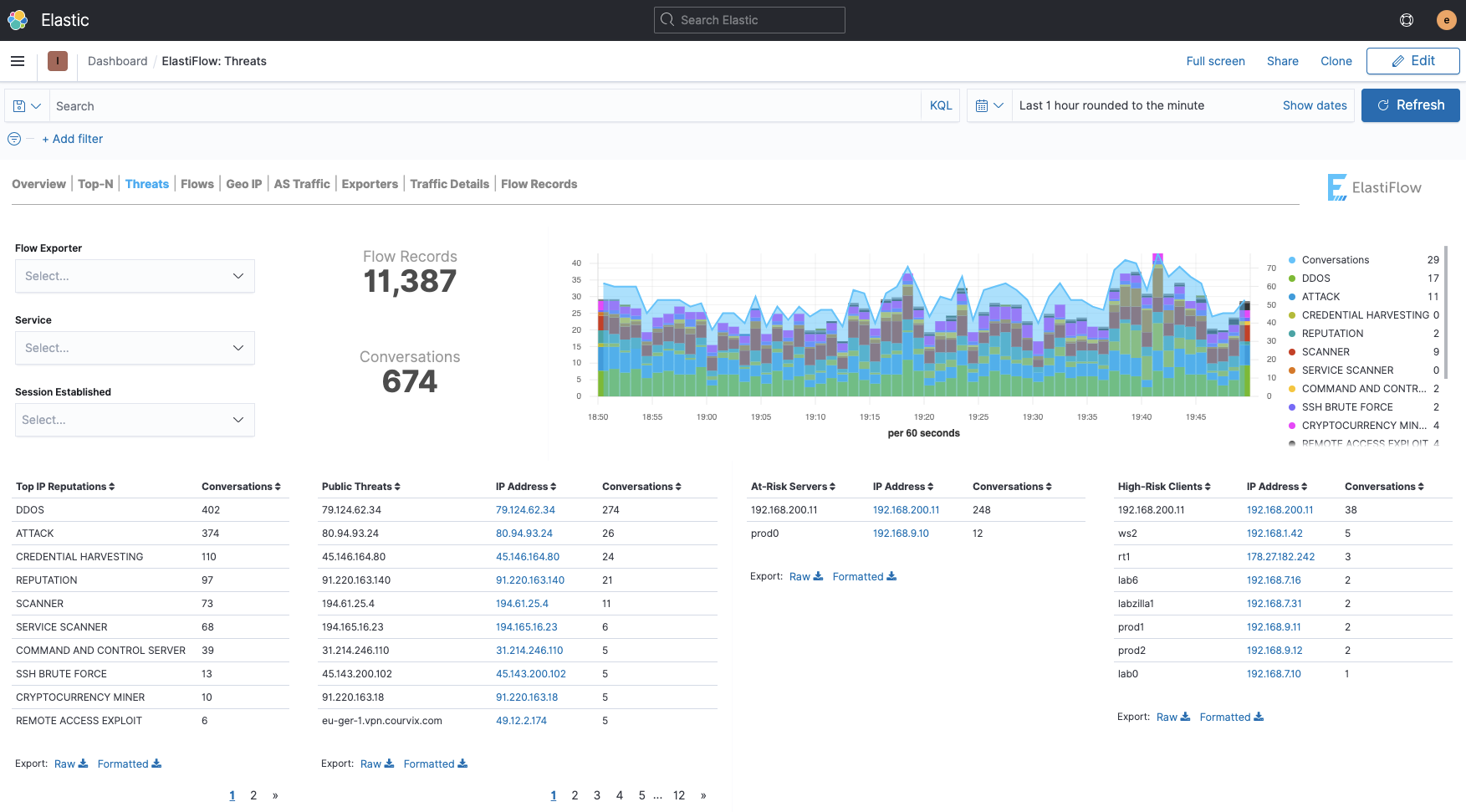Switch to the Geo IP tab
The height and width of the screenshot is (812, 1466).
pos(243,184)
